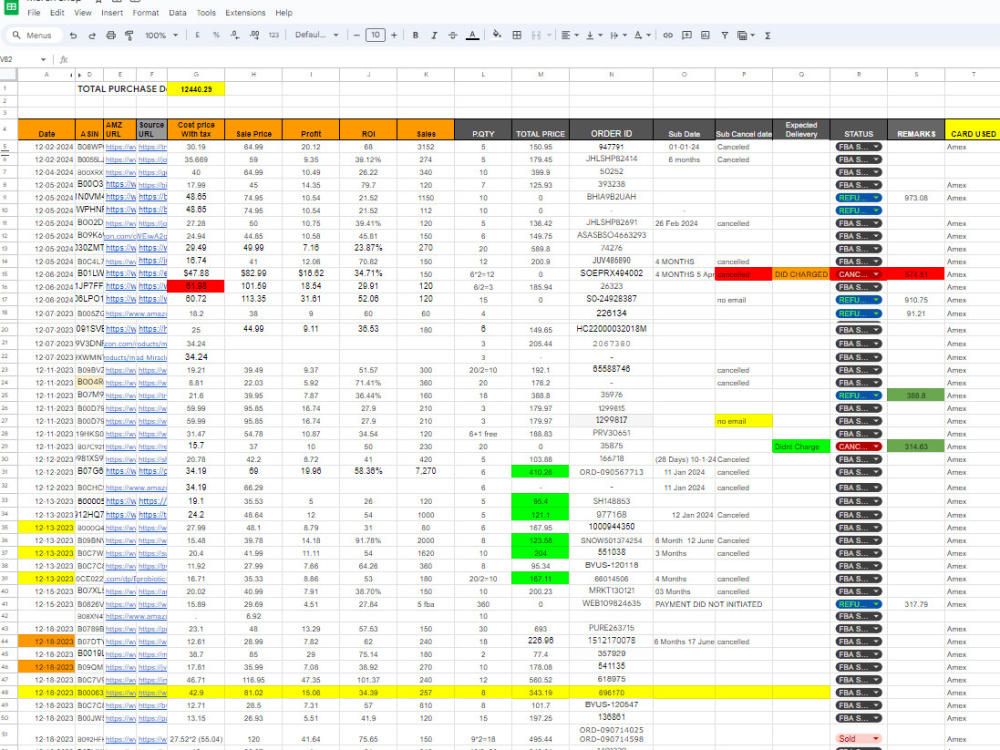This screenshot has height=750, width=1000.
Task: Select column G header
Action: click(196, 75)
